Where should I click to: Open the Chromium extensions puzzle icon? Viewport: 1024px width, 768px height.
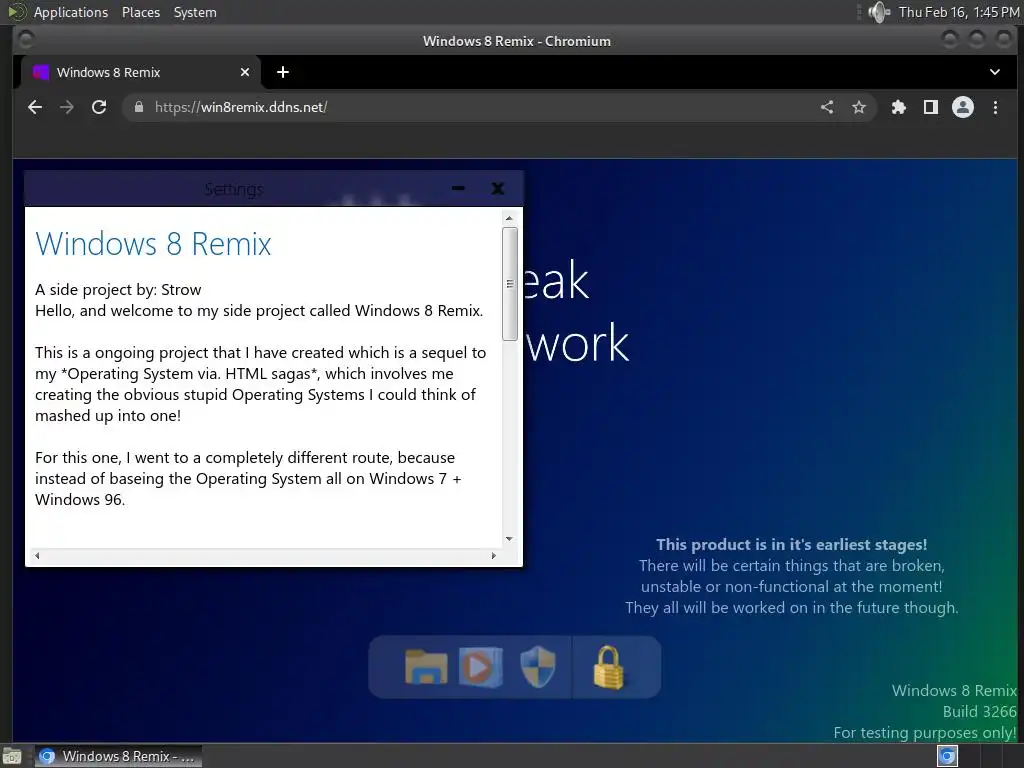[899, 107]
